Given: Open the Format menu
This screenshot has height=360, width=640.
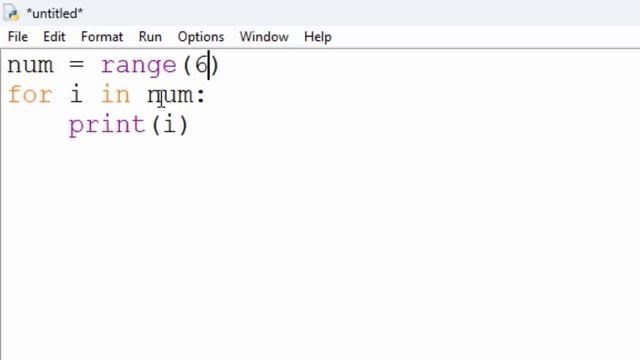Looking at the screenshot, I should coord(102,37).
